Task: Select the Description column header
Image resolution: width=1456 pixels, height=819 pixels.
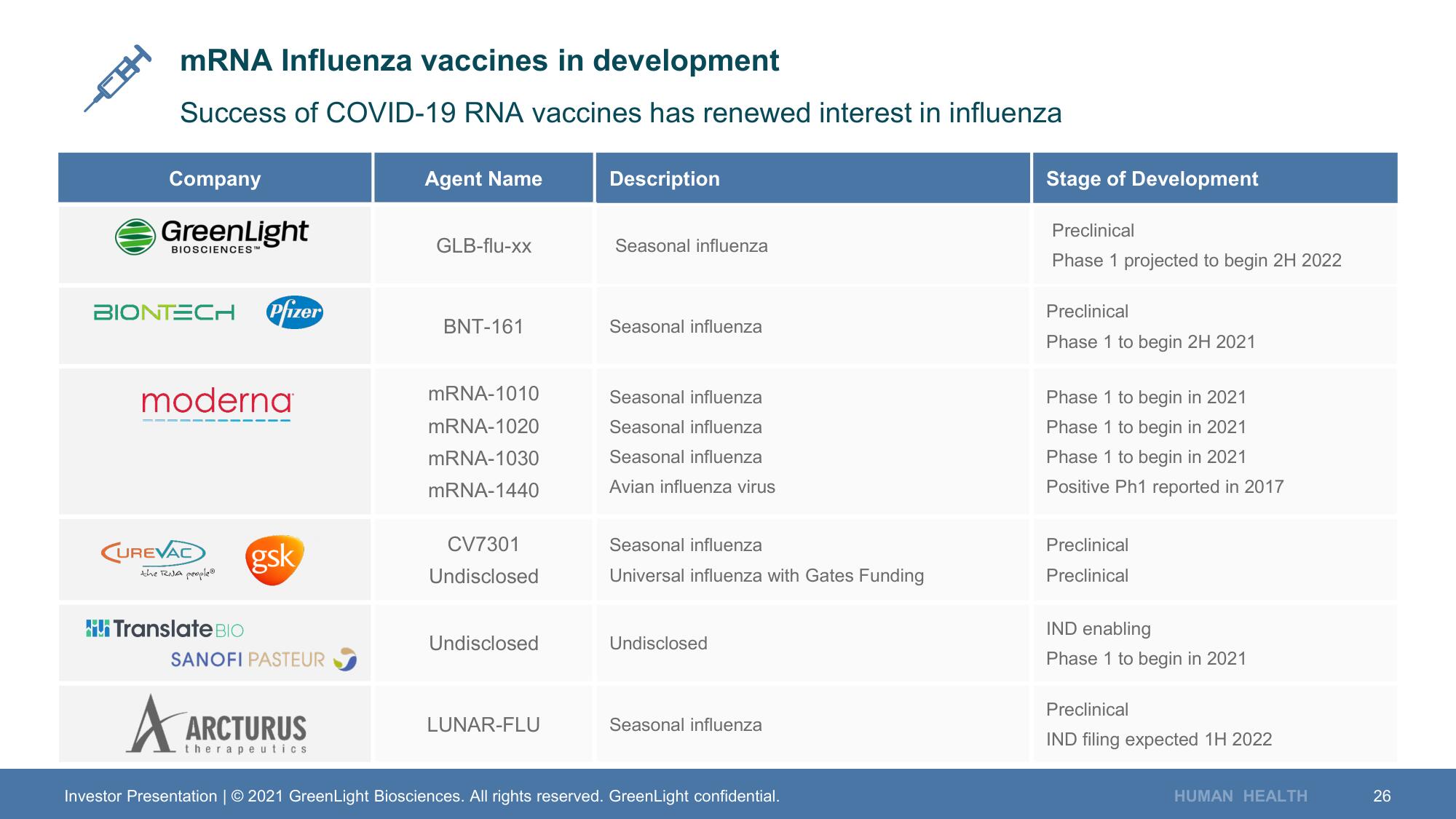Action: click(x=812, y=178)
